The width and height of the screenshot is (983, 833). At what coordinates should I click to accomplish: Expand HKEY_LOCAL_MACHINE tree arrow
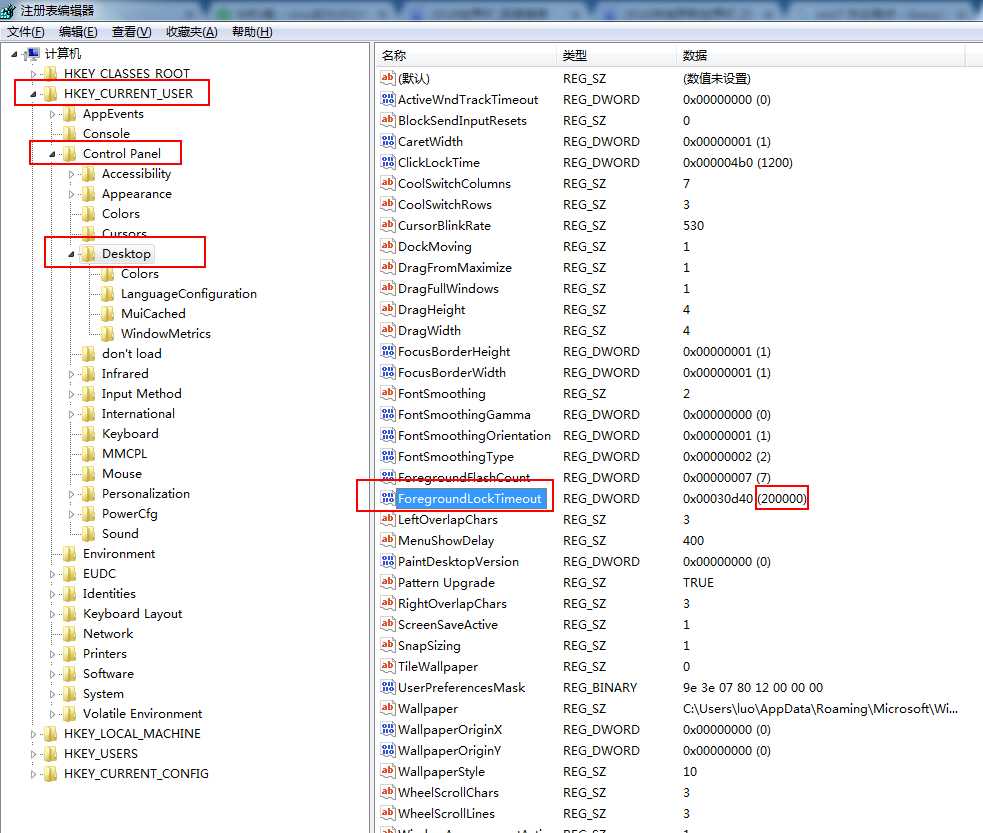click(x=33, y=734)
